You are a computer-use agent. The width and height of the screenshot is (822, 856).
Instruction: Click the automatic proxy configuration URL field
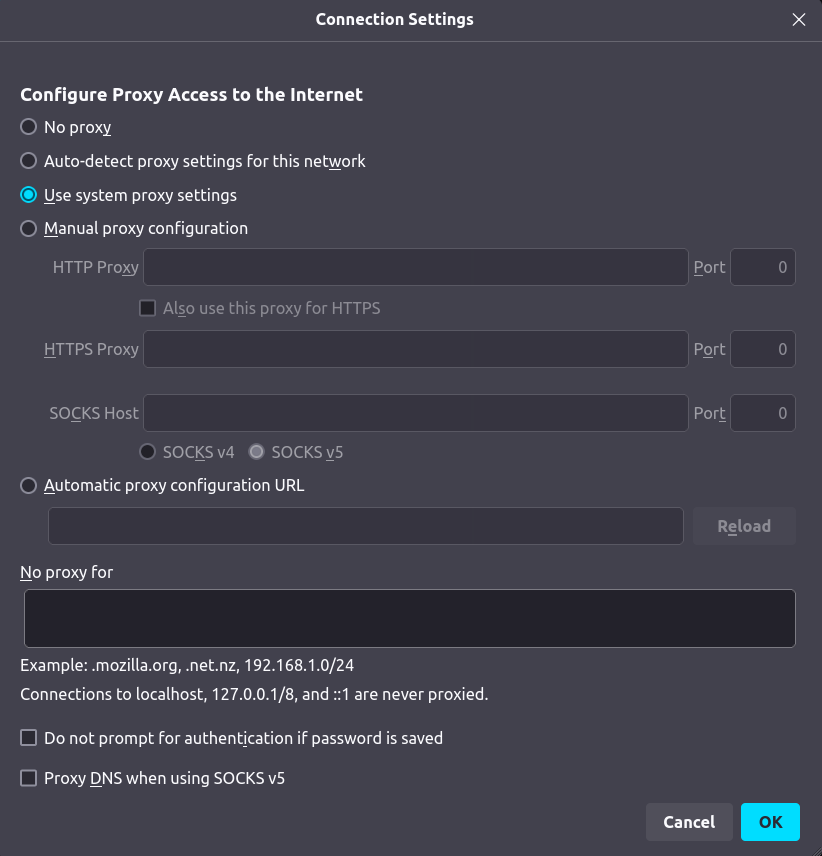(x=366, y=526)
